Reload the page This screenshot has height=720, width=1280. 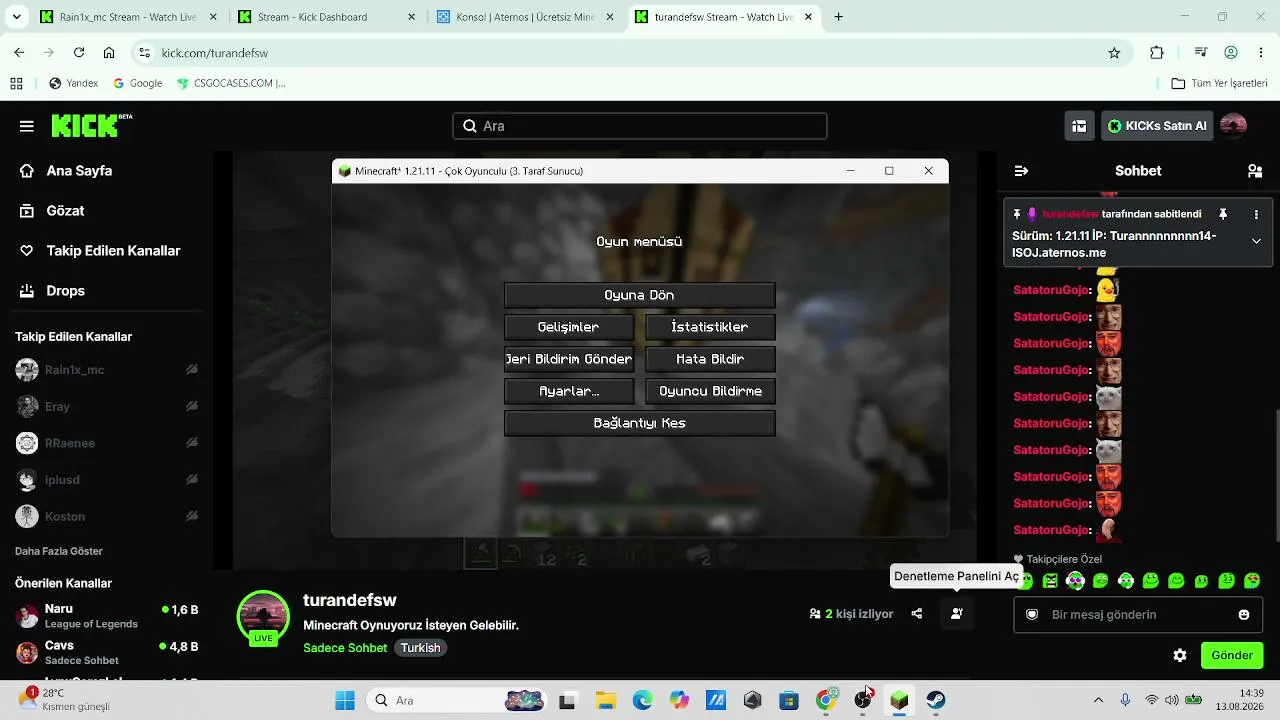79,53
